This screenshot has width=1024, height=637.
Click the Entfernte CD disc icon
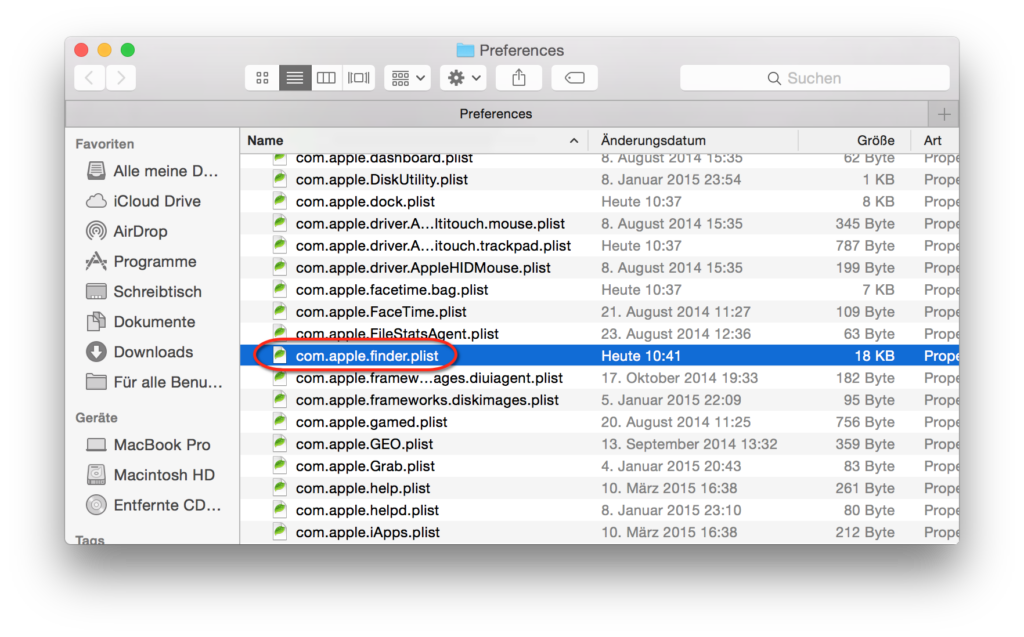(x=96, y=505)
